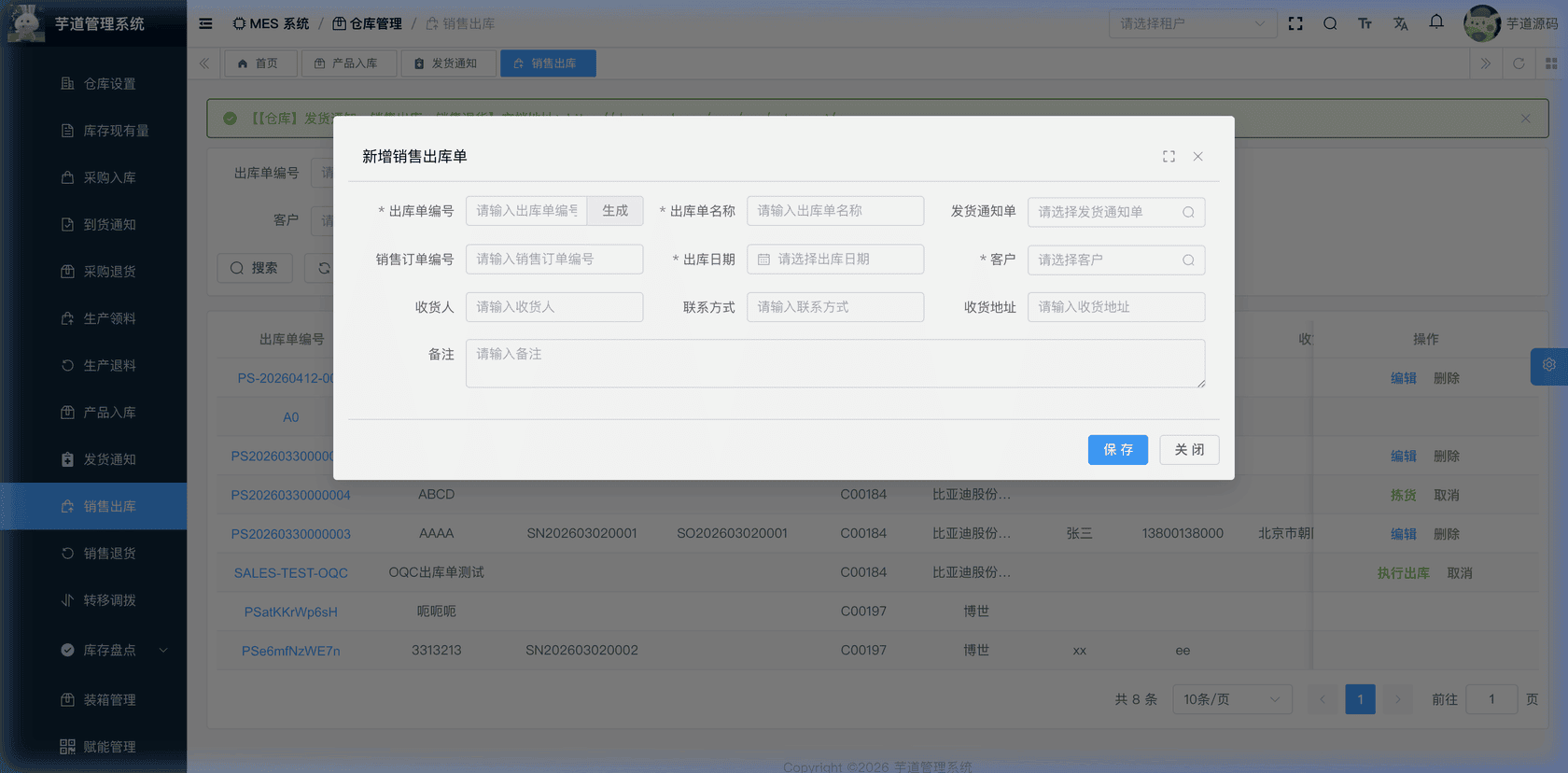Click search icon in 发货通知单 field
The width and height of the screenshot is (1568, 773).
click(1188, 212)
